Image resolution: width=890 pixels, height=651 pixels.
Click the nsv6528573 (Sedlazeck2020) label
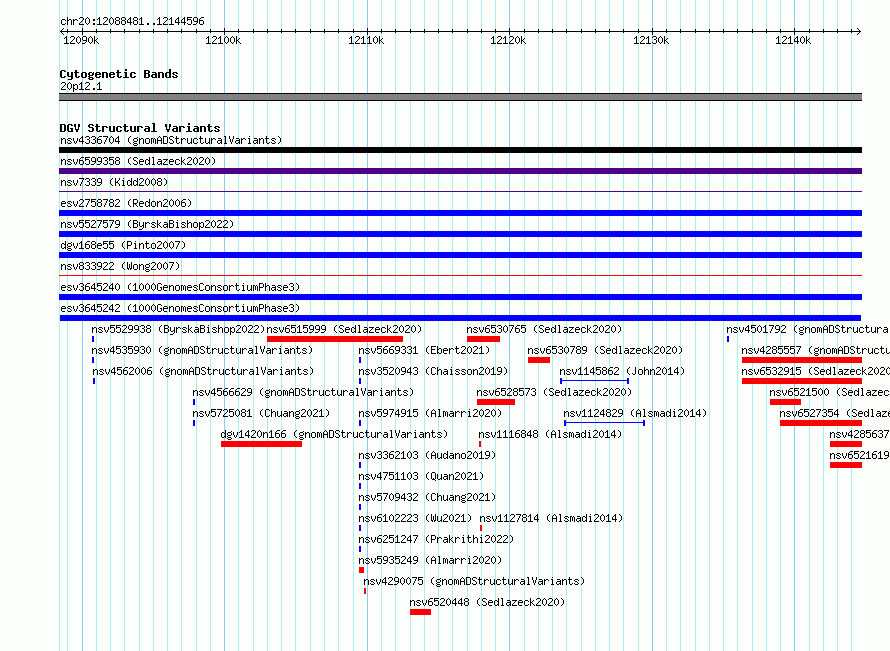[x=554, y=392]
